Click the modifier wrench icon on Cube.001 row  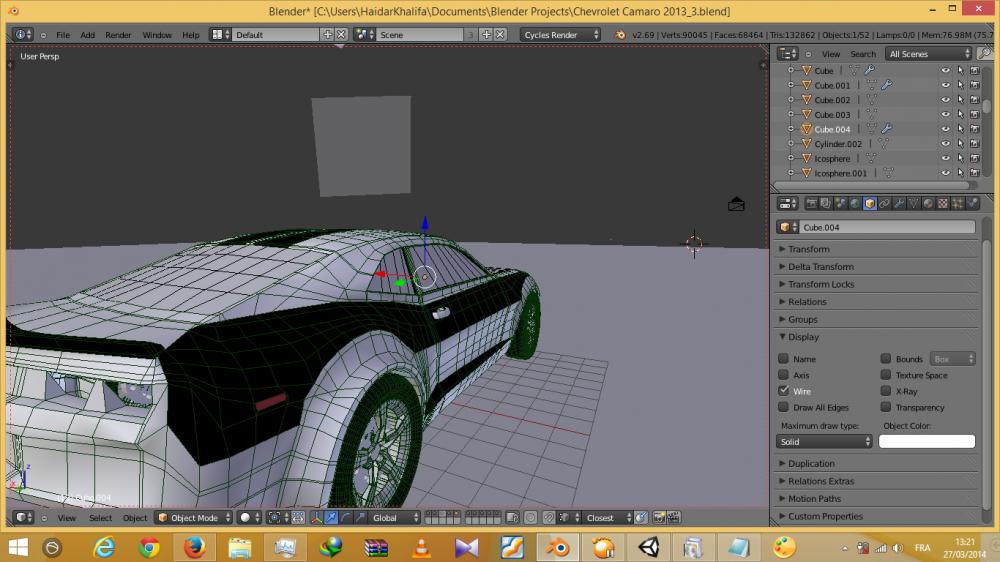click(887, 85)
